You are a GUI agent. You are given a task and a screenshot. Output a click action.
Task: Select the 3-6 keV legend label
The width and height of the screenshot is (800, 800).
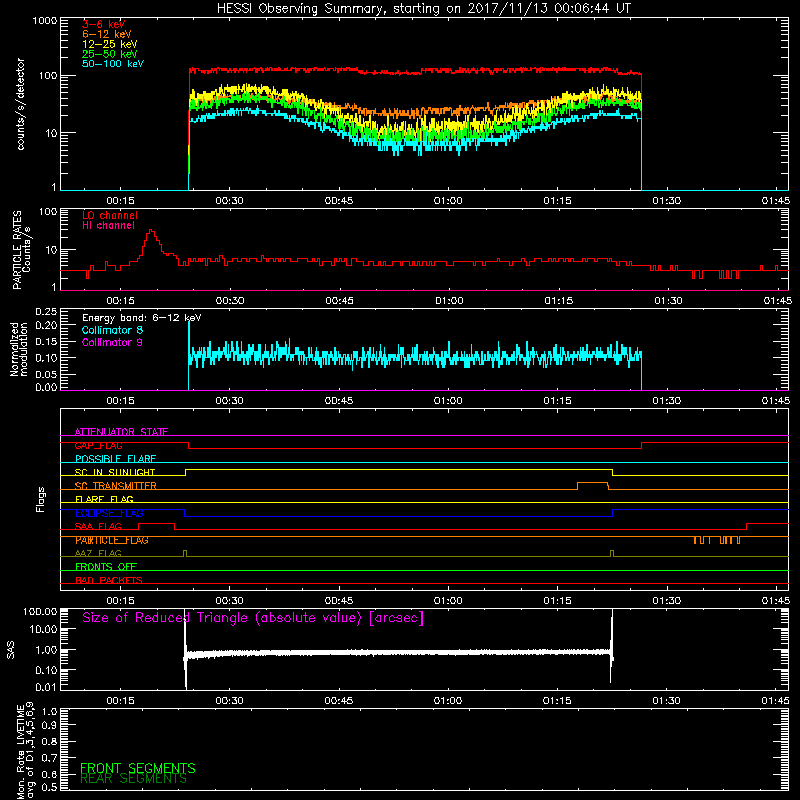pyautogui.click(x=104, y=24)
